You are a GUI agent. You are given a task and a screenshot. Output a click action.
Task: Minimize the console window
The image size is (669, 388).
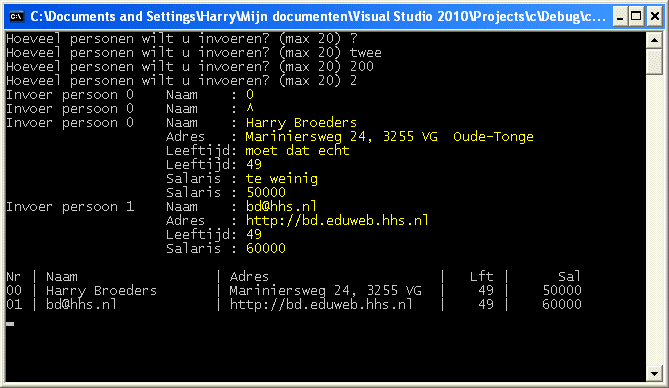[x=620, y=17]
